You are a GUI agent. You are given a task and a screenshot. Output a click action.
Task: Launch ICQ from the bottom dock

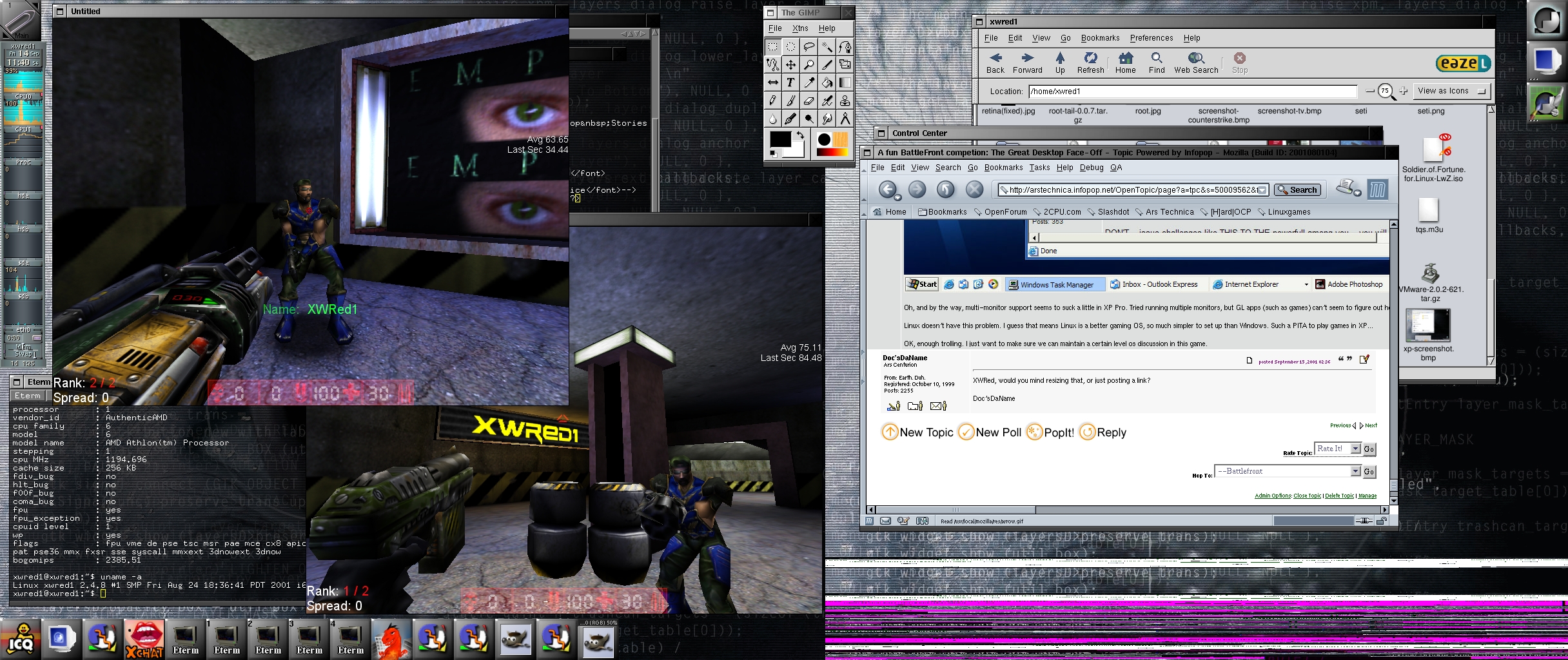pyautogui.click(x=21, y=639)
